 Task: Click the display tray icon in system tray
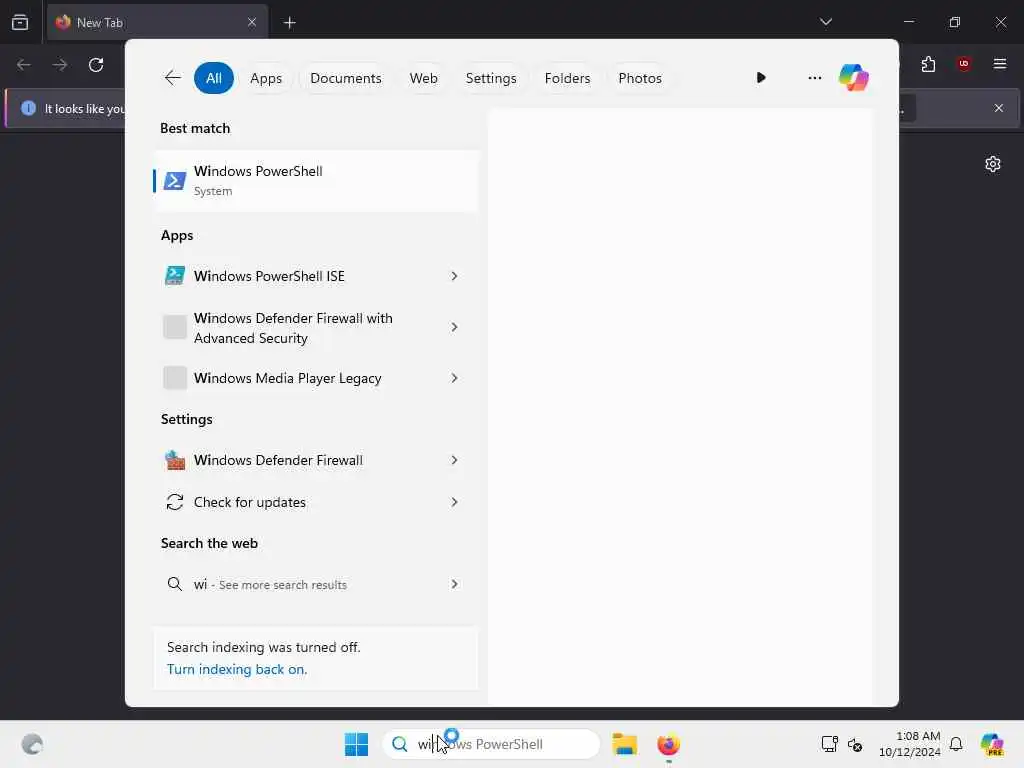pos(829,744)
